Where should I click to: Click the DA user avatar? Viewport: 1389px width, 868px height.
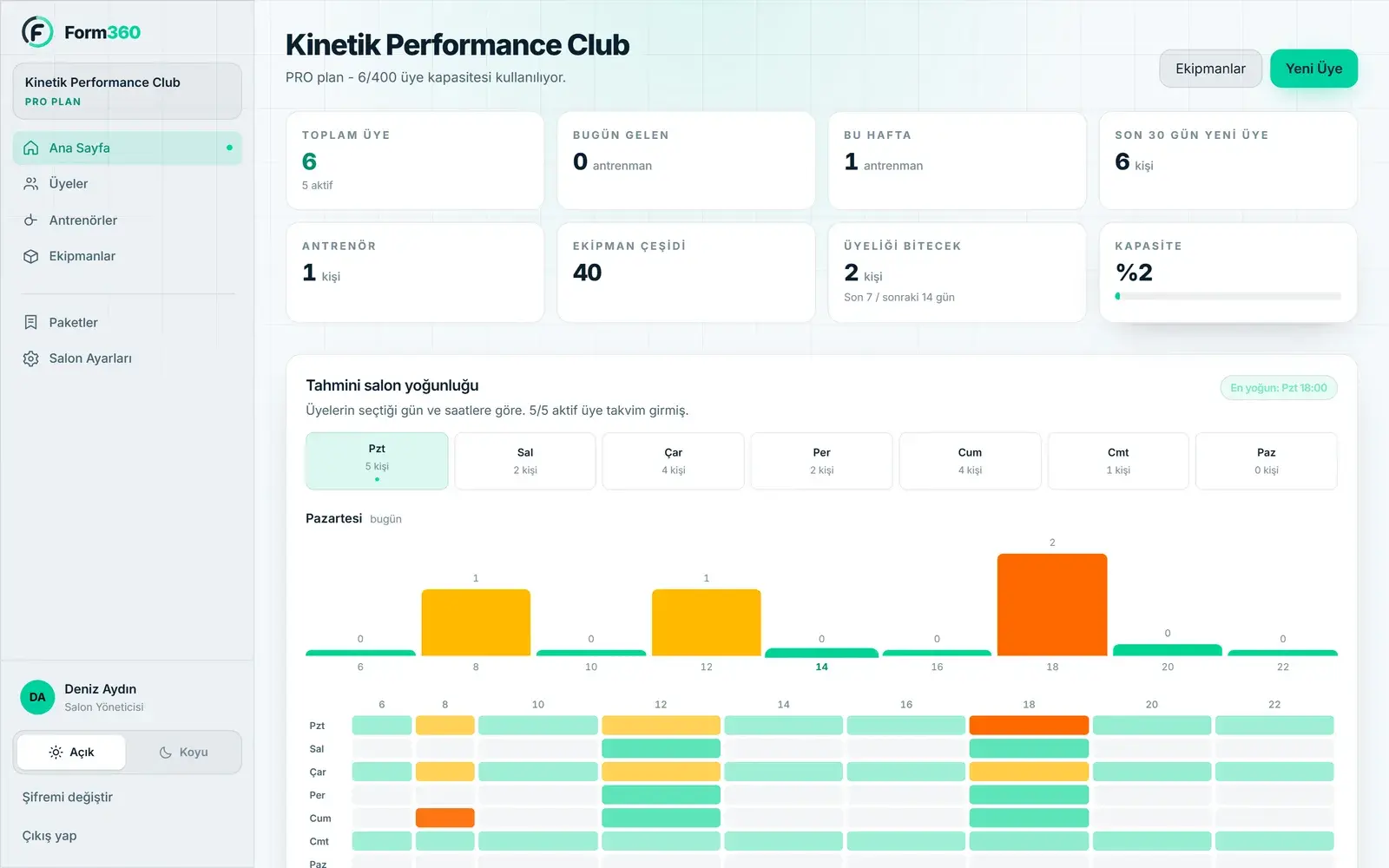click(37, 697)
